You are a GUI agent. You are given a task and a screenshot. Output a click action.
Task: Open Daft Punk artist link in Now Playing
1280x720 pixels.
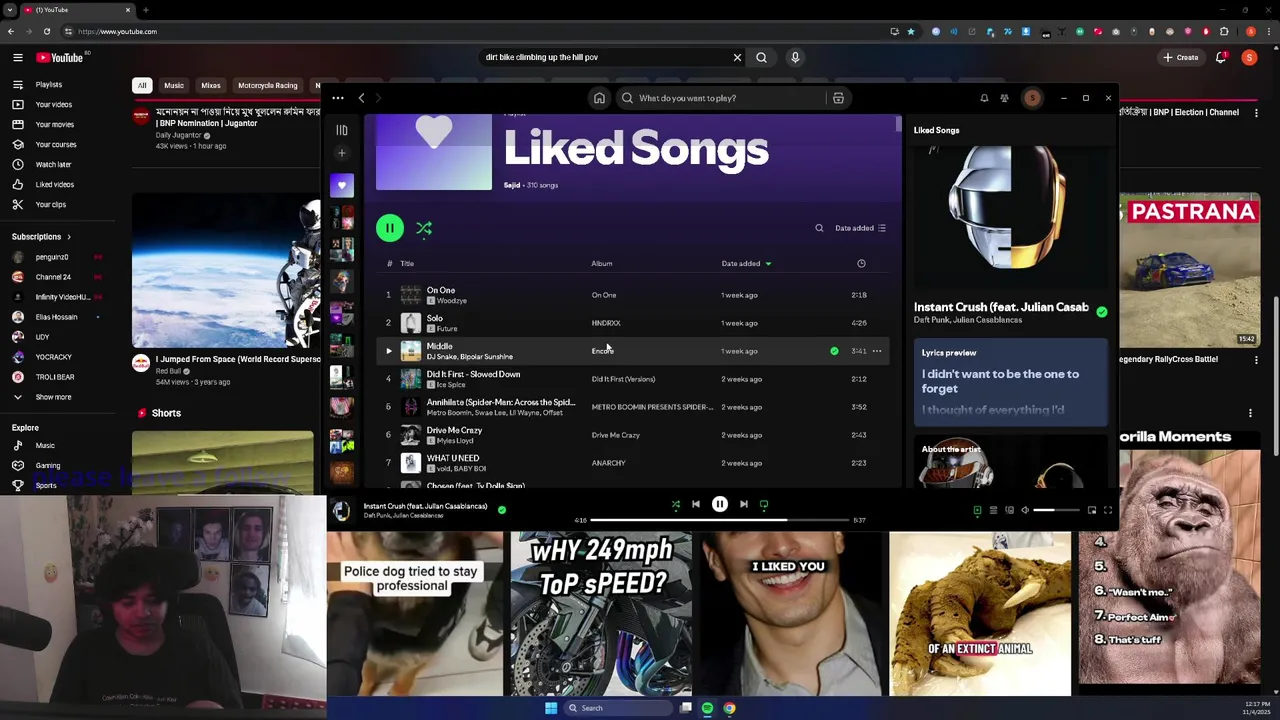click(x=931, y=320)
